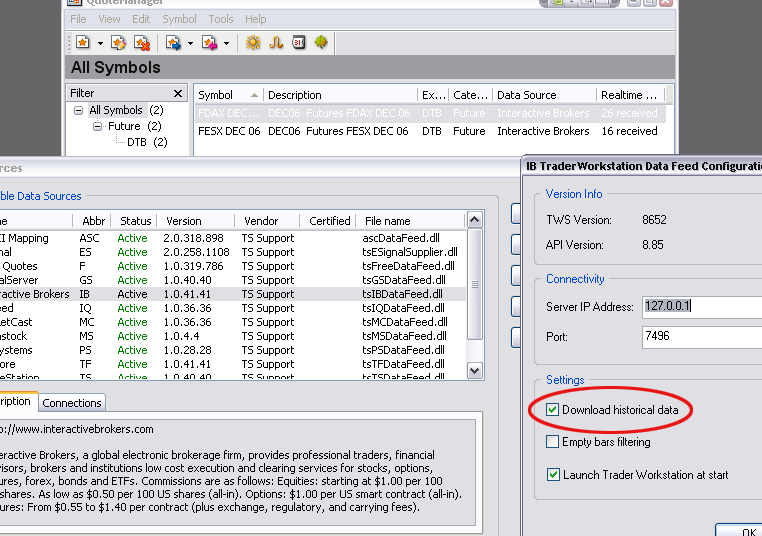Select the tsIBDataFeed.dll row
Viewport: 762px width, 536px height.
point(232,294)
